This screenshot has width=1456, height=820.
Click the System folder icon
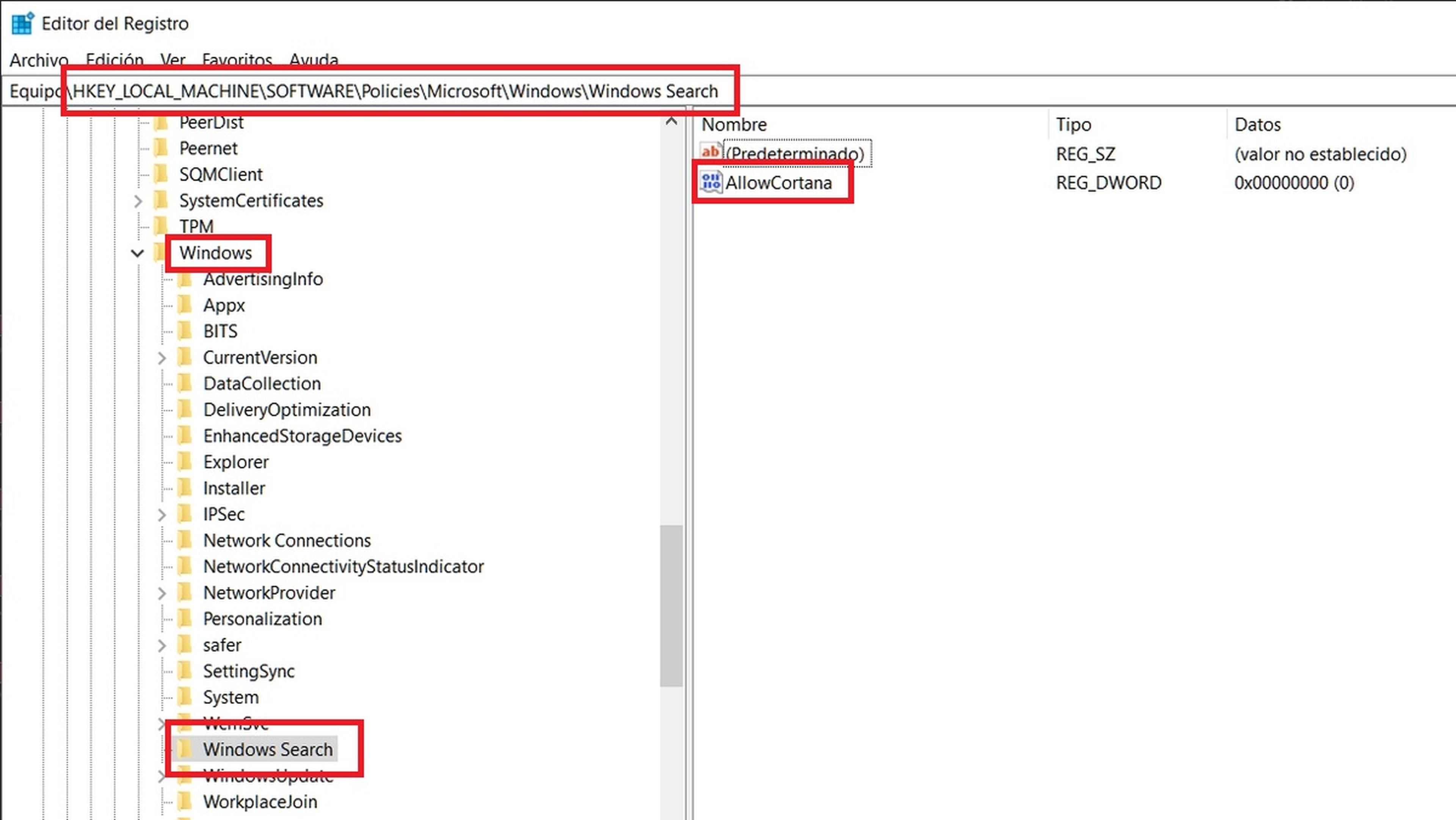point(185,698)
